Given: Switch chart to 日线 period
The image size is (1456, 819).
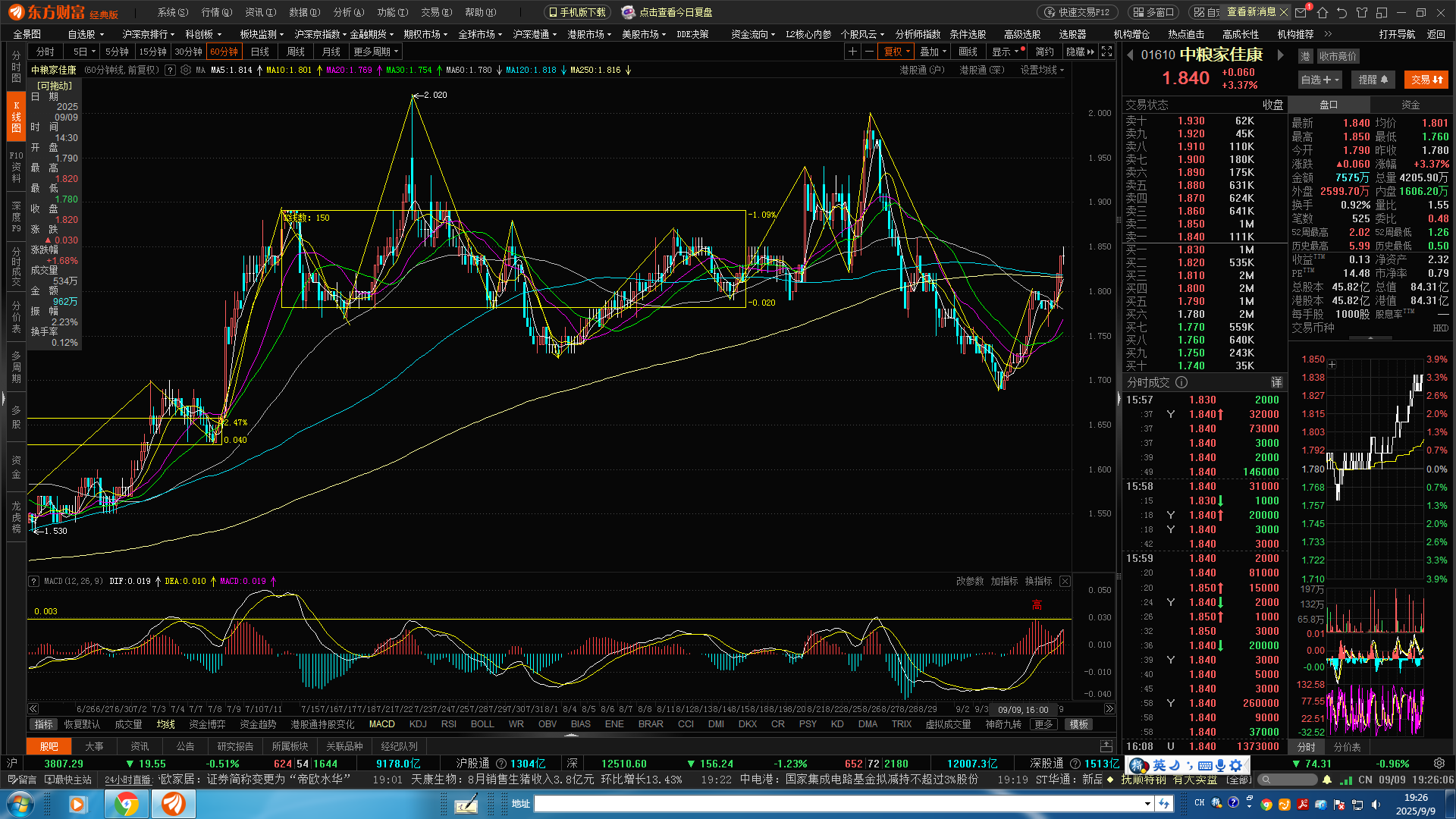Looking at the screenshot, I should click(260, 52).
